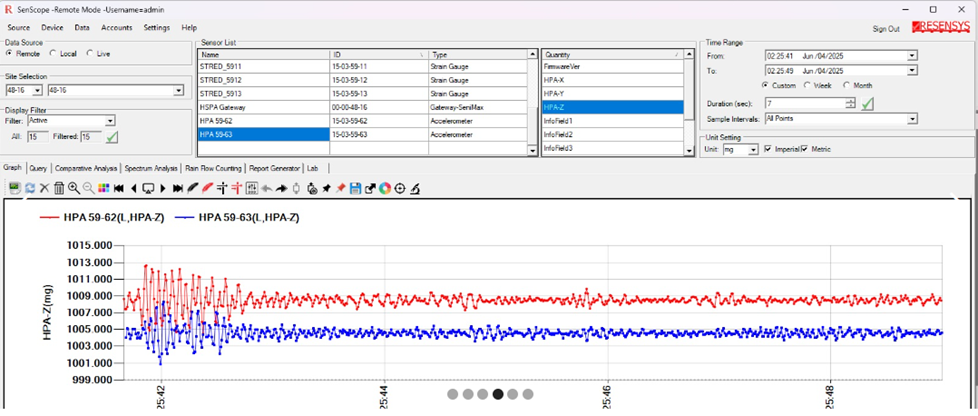Open the Sample Intervals dropdown

pos(912,118)
